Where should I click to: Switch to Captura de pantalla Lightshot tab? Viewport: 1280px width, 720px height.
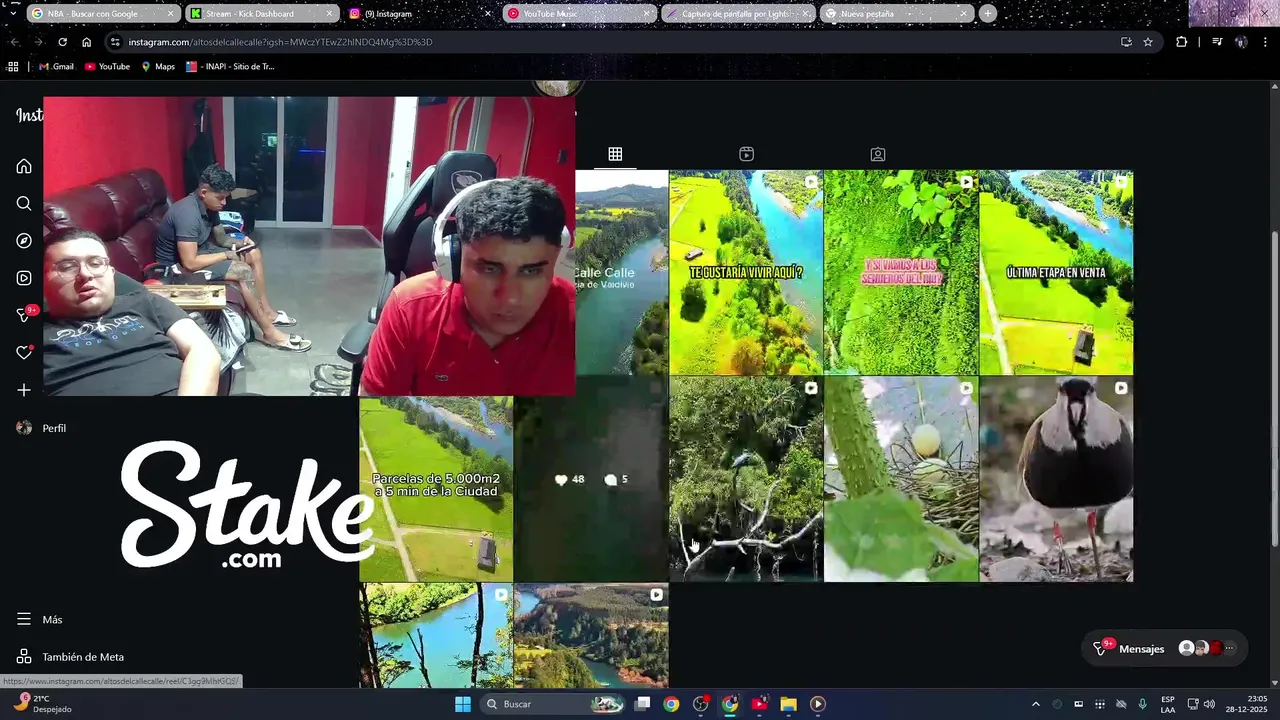click(x=737, y=14)
